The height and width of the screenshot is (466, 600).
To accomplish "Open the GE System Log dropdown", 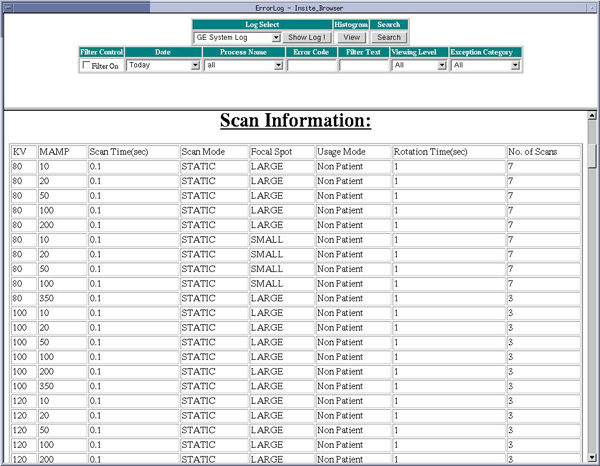I will [237, 37].
